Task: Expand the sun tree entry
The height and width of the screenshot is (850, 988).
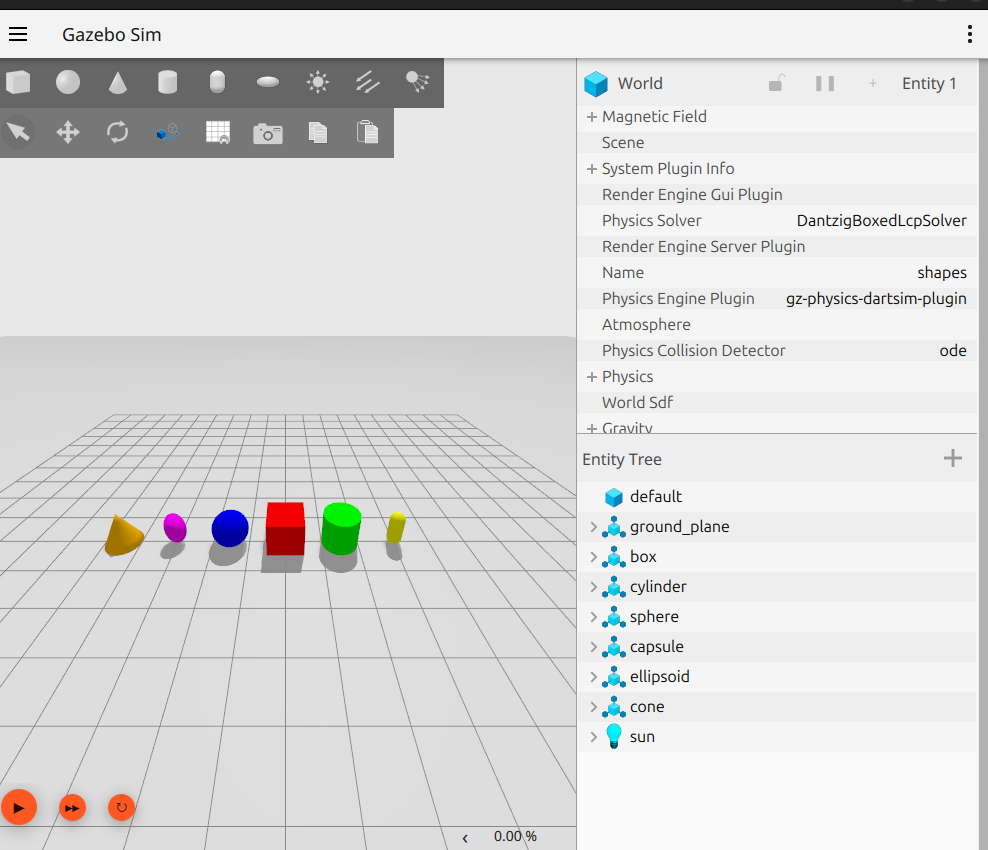Action: tap(593, 737)
